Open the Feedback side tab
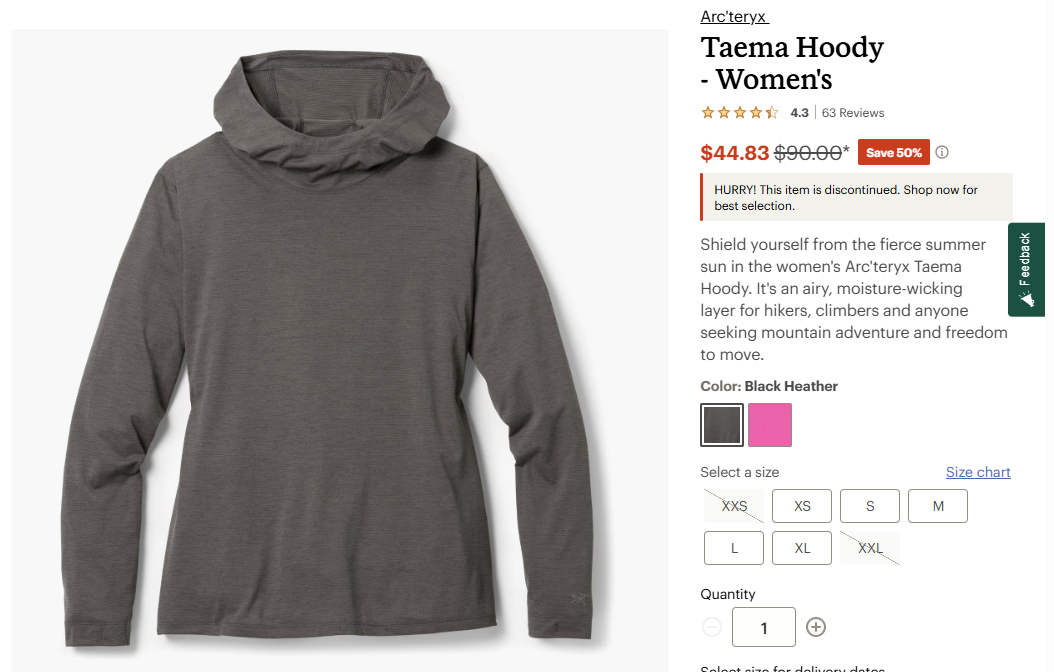Screen dimensions: 1054x672 (1026, 270)
